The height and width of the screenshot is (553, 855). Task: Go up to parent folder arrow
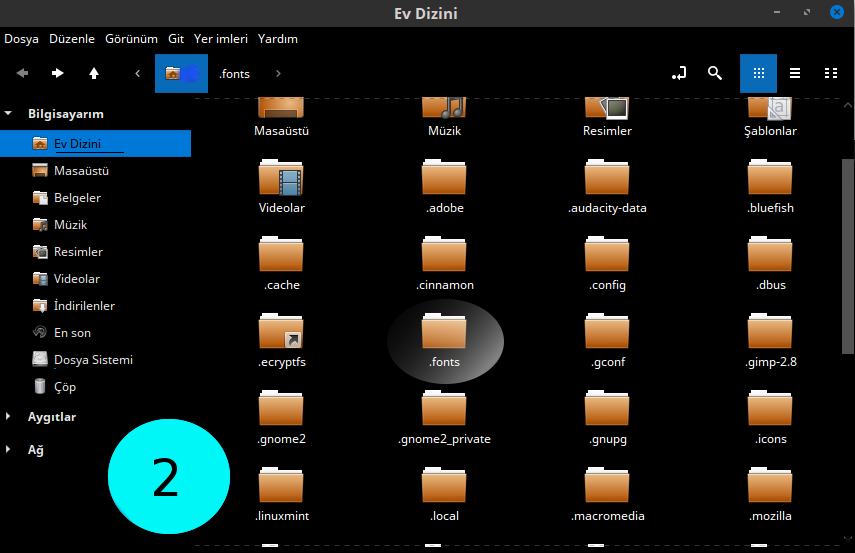94,73
